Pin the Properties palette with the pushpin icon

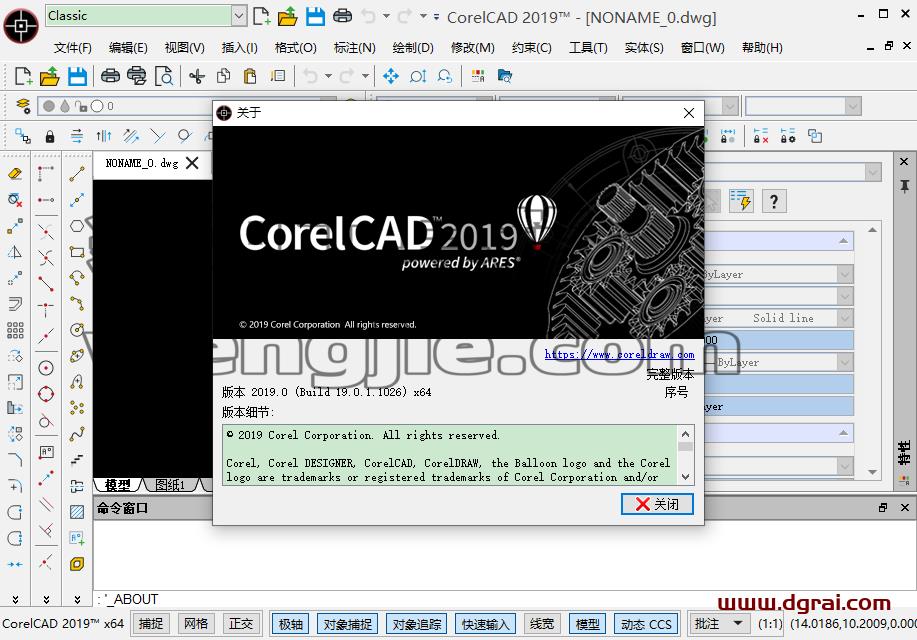(904, 187)
